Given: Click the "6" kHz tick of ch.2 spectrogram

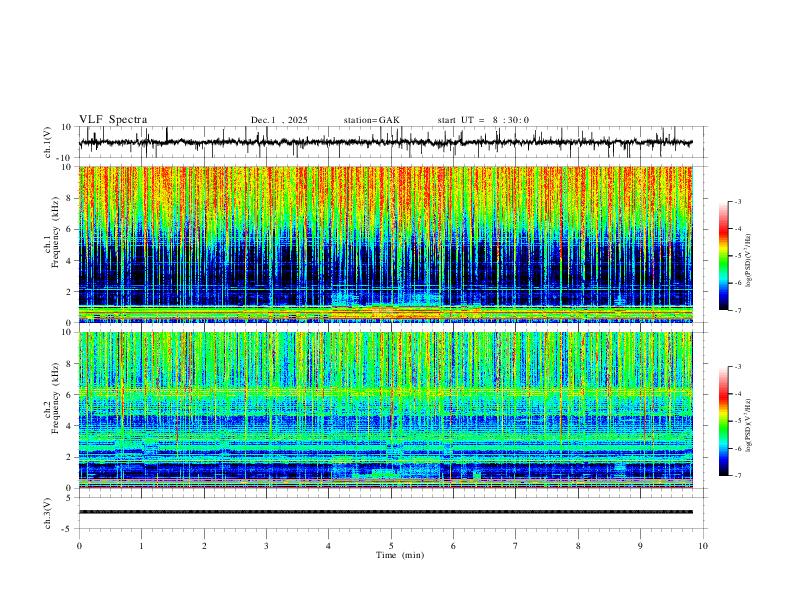Looking at the screenshot, I should click(x=69, y=395).
